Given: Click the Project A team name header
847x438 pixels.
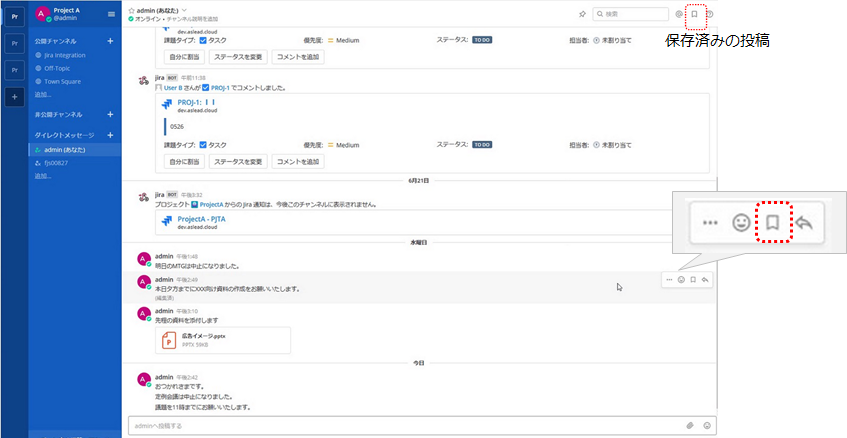Looking at the screenshot, I should point(66,10).
